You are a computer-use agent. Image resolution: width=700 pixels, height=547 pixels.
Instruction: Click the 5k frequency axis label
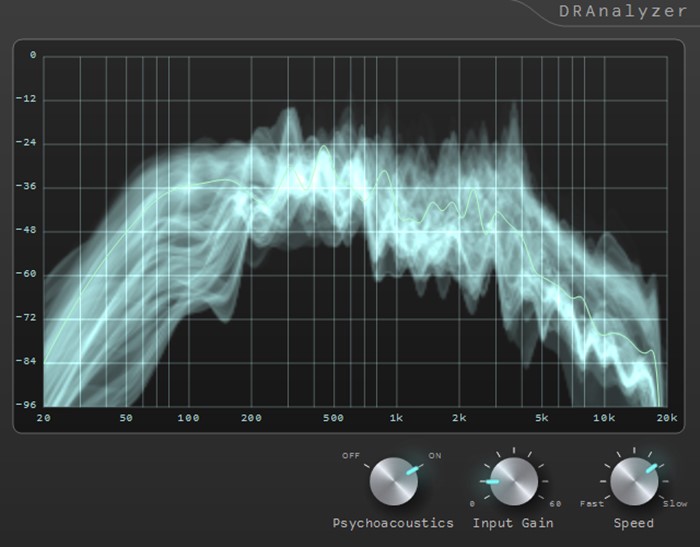click(x=542, y=418)
